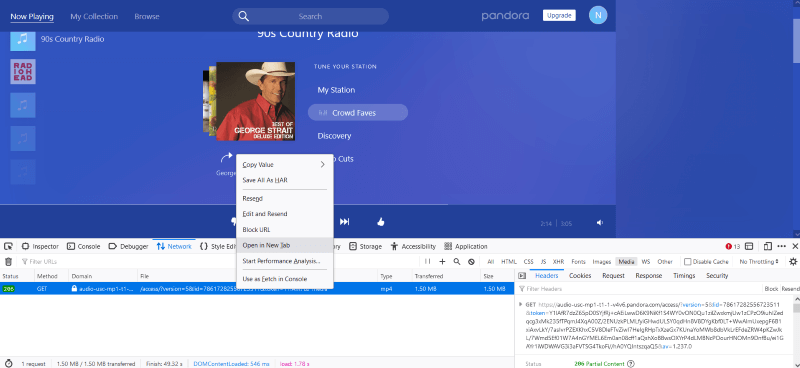
Task: Select My Station mode
Action: [336, 90]
